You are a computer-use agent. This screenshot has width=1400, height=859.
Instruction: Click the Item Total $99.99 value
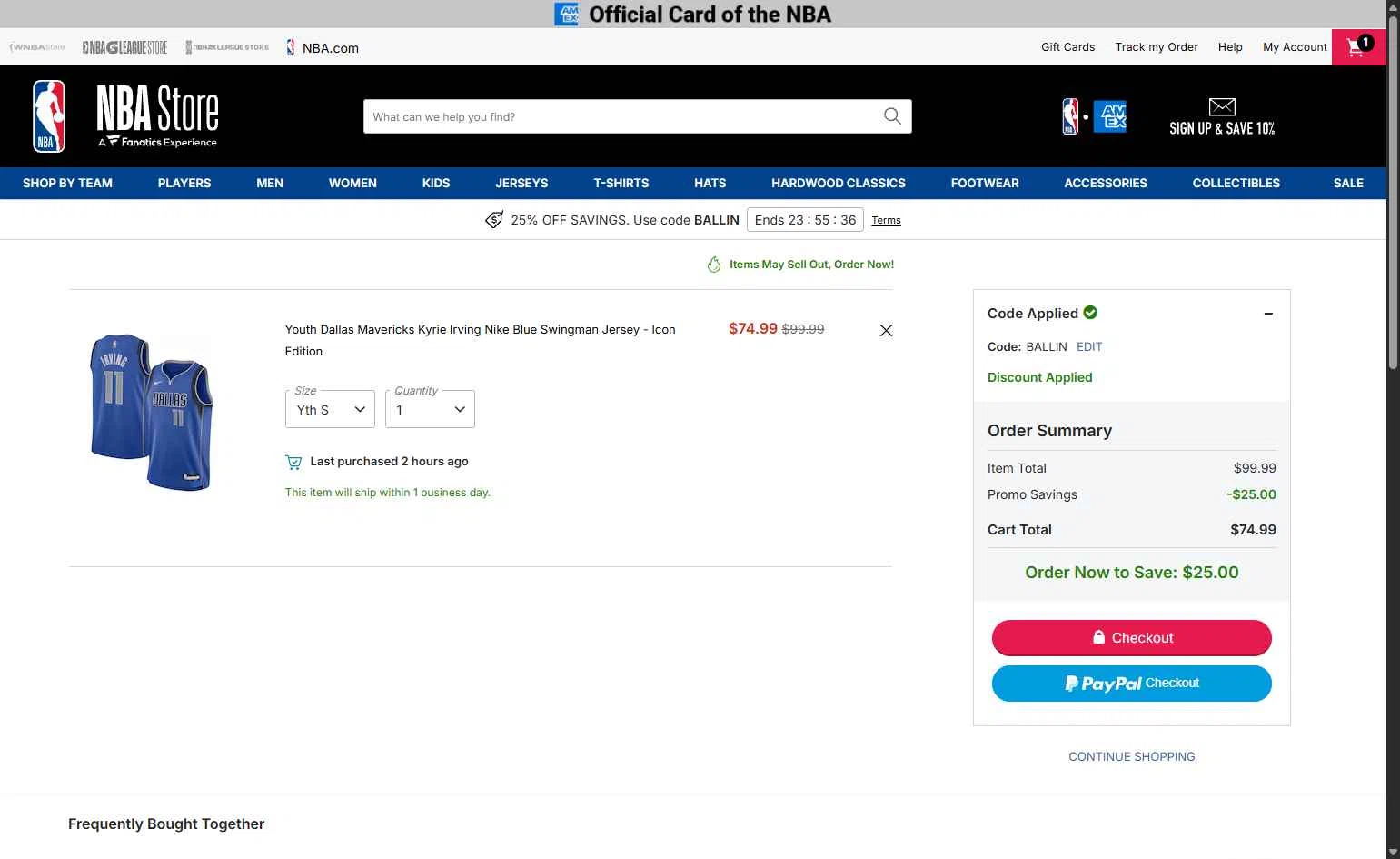pyautogui.click(x=1255, y=468)
